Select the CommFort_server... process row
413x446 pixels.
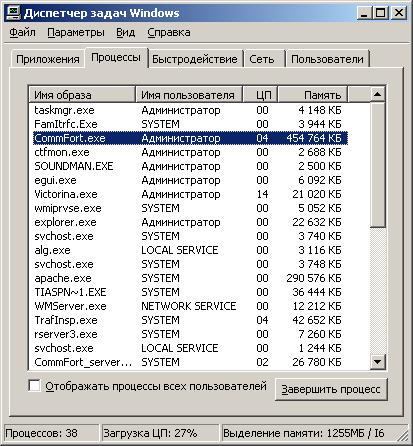click(x=190, y=362)
